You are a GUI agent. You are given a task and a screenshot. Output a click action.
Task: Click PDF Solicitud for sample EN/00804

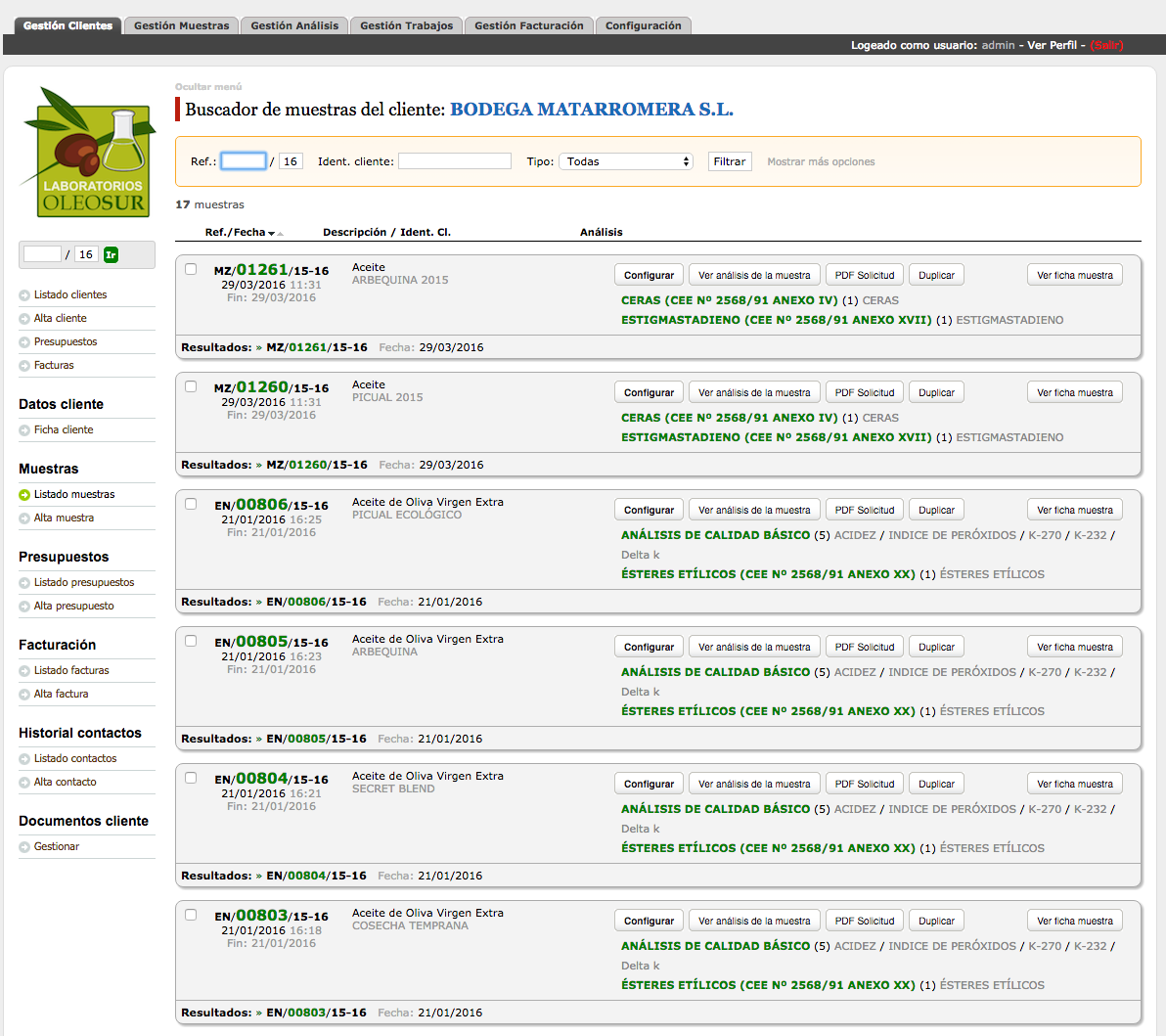coord(865,784)
